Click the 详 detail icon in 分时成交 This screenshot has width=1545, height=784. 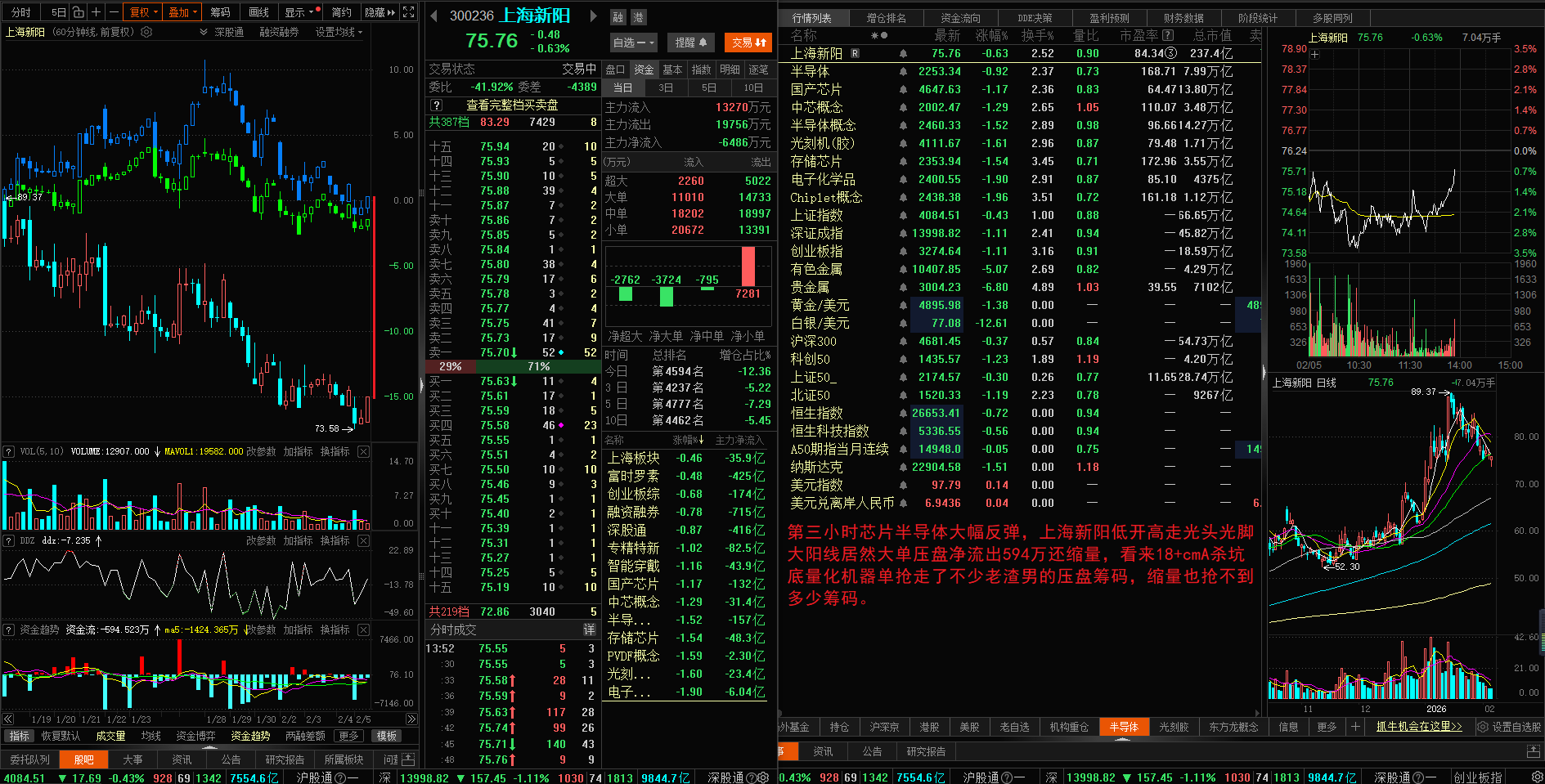point(589,629)
